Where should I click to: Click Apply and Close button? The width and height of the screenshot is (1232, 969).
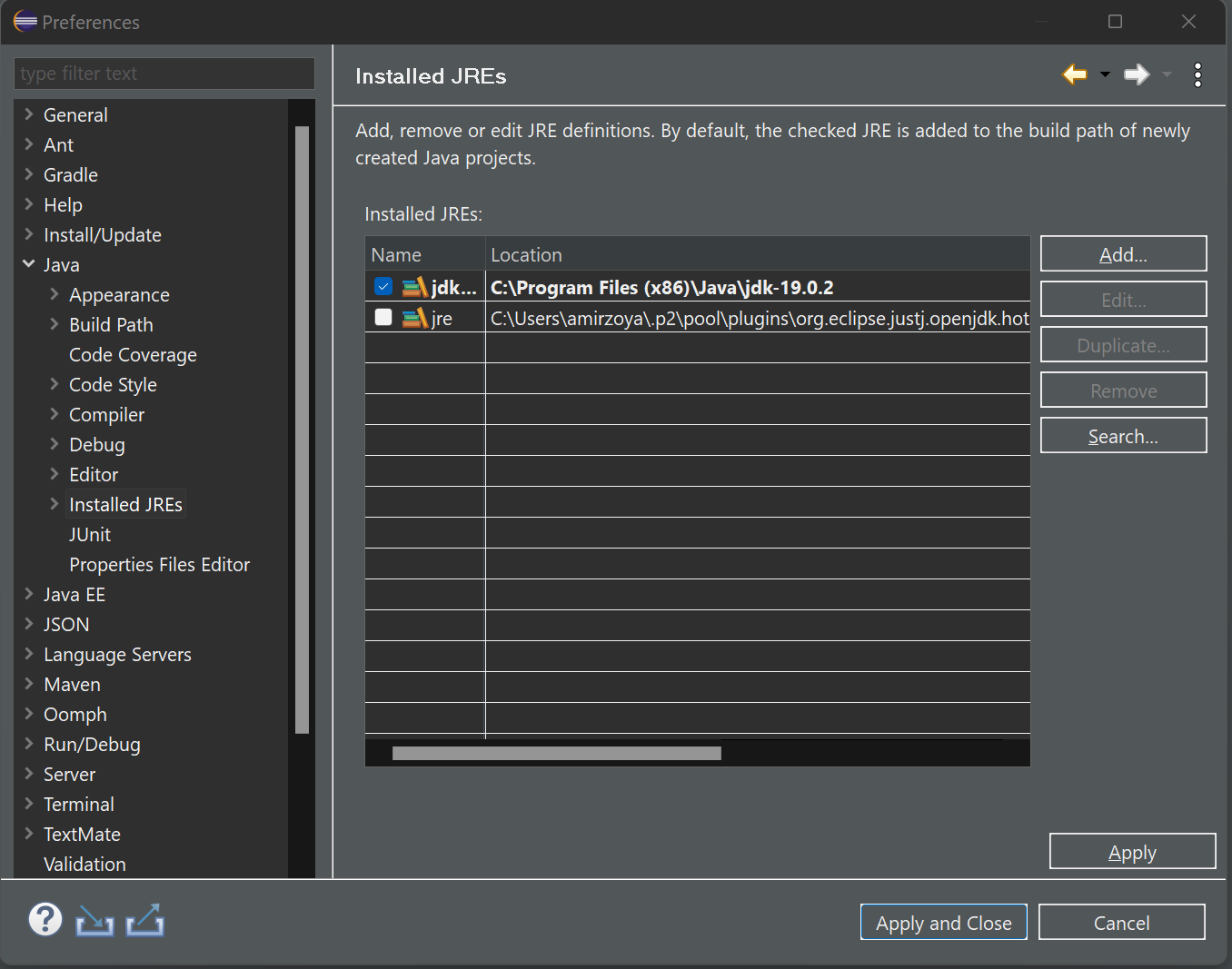(x=943, y=923)
